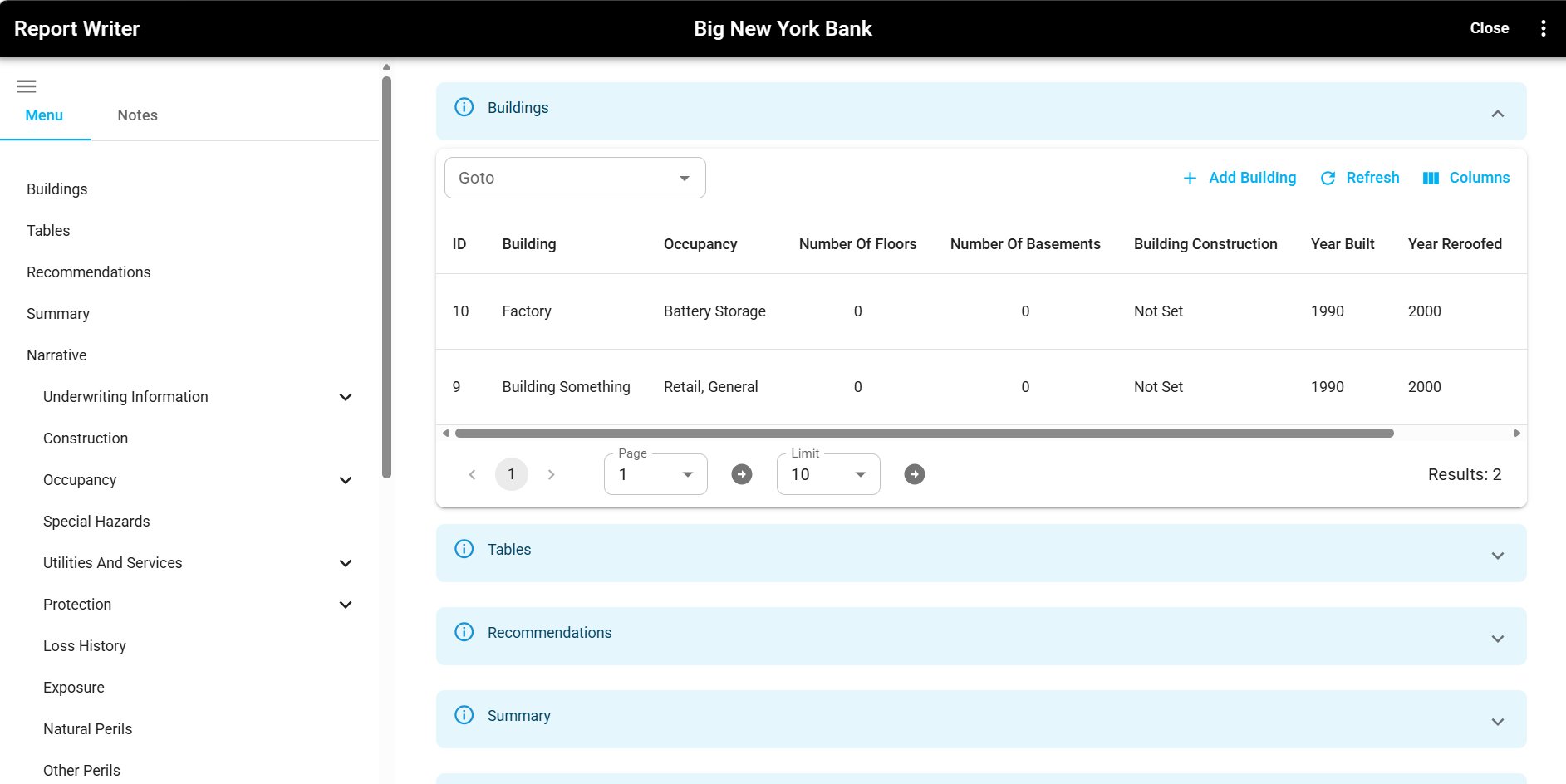
Task: Switch to the Menu tab
Action: pos(44,115)
